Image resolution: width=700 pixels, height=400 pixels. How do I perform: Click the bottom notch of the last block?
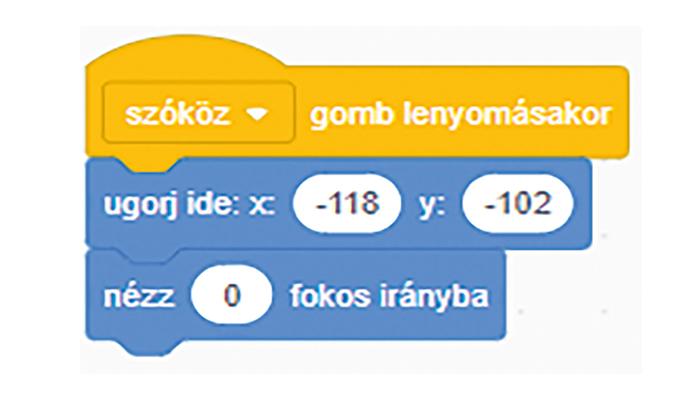pos(147,346)
